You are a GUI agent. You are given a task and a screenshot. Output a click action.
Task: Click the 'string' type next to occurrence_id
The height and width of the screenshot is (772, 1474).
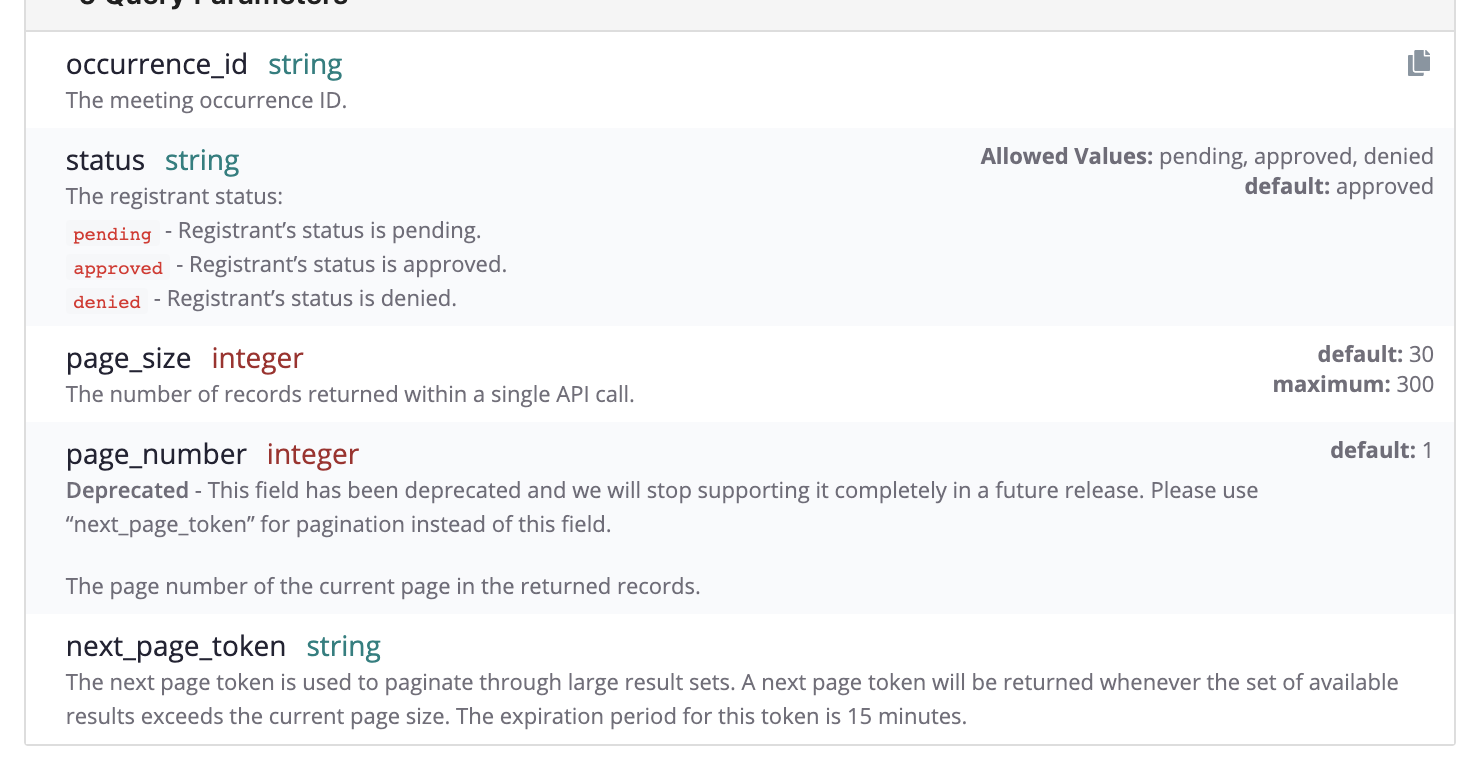[305, 65]
